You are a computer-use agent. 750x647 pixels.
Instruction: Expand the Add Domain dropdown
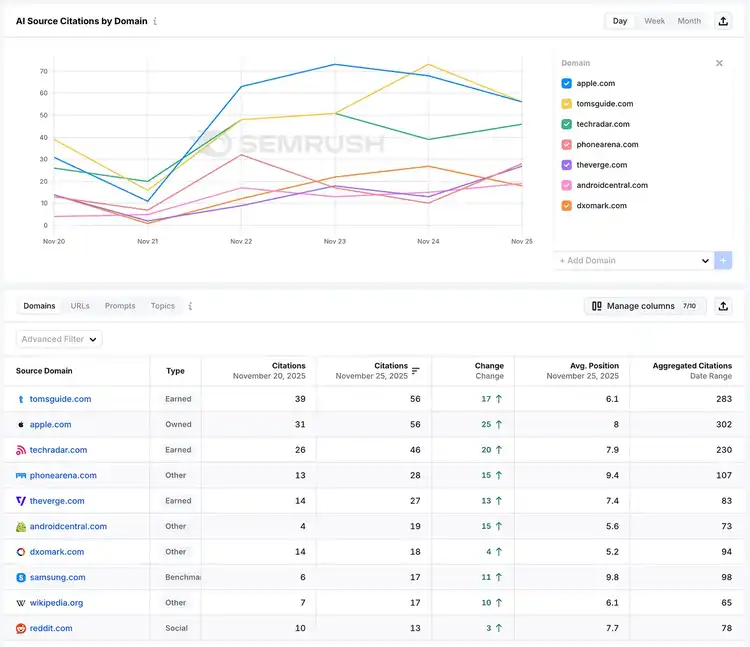click(705, 261)
